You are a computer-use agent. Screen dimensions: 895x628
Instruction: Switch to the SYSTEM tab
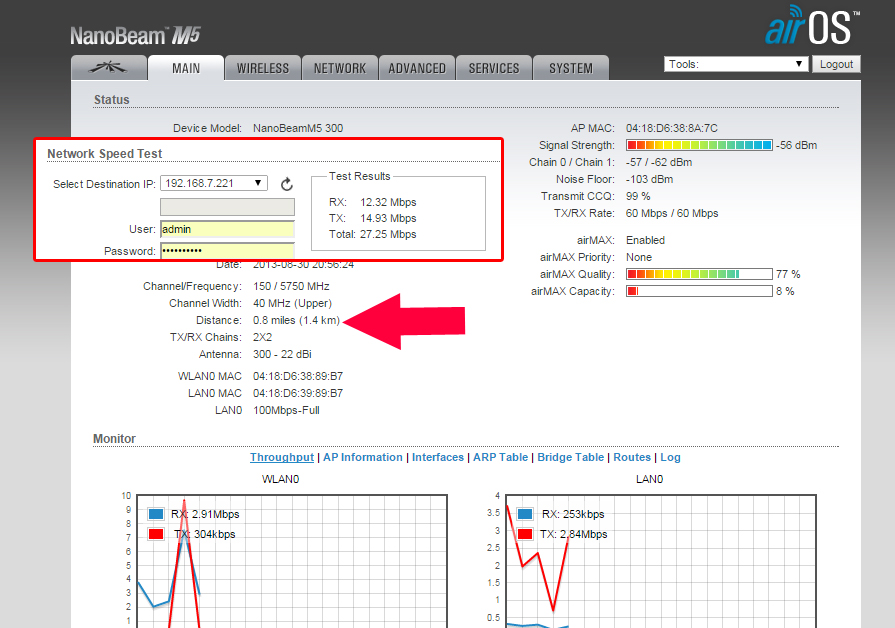[x=571, y=68]
